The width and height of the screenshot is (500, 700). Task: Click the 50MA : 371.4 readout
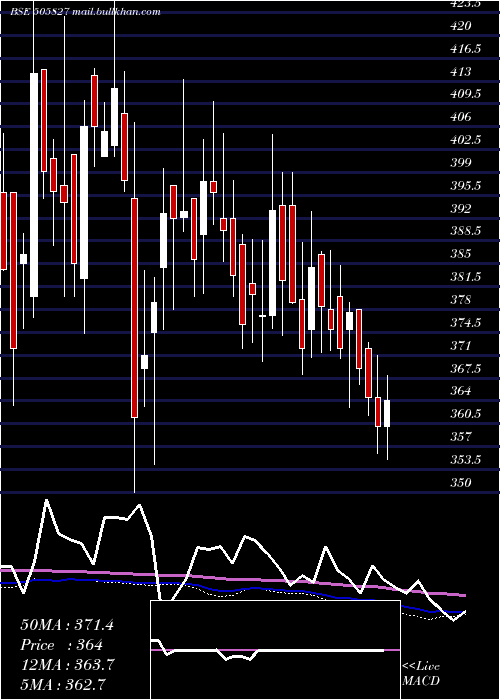[x=67, y=625]
